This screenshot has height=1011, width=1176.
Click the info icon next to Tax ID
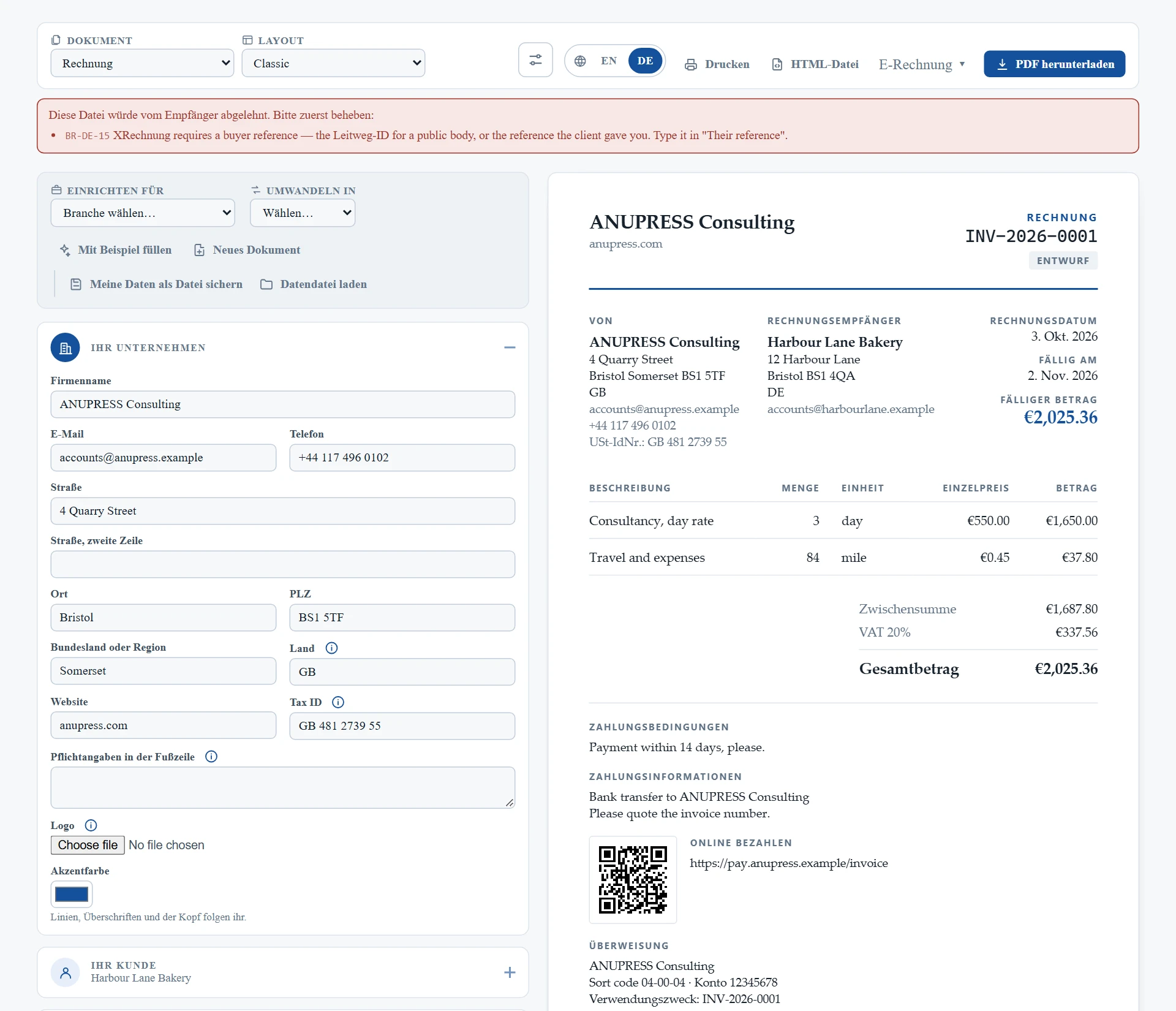(x=338, y=702)
